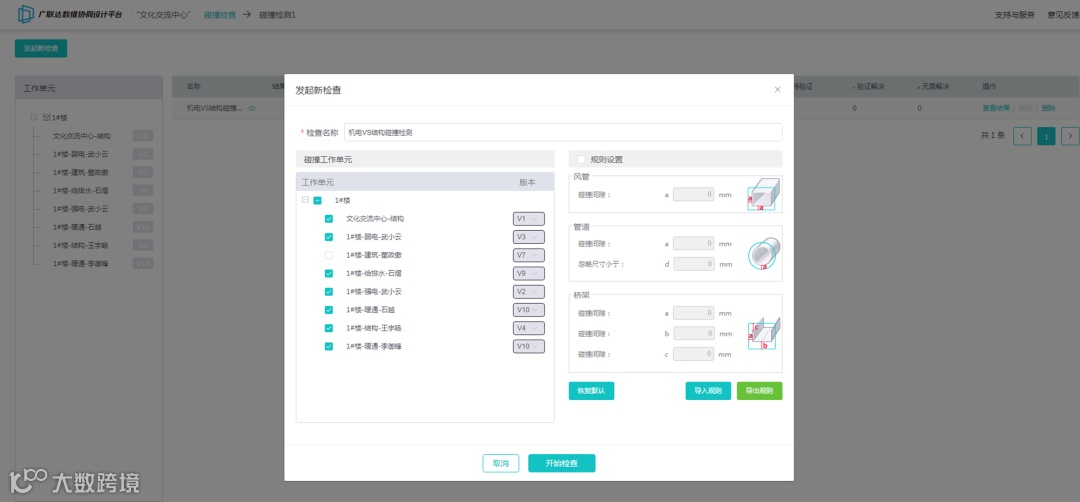Click 1#楼-给排水 label in dialog list
The image size is (1080, 502).
point(373,273)
